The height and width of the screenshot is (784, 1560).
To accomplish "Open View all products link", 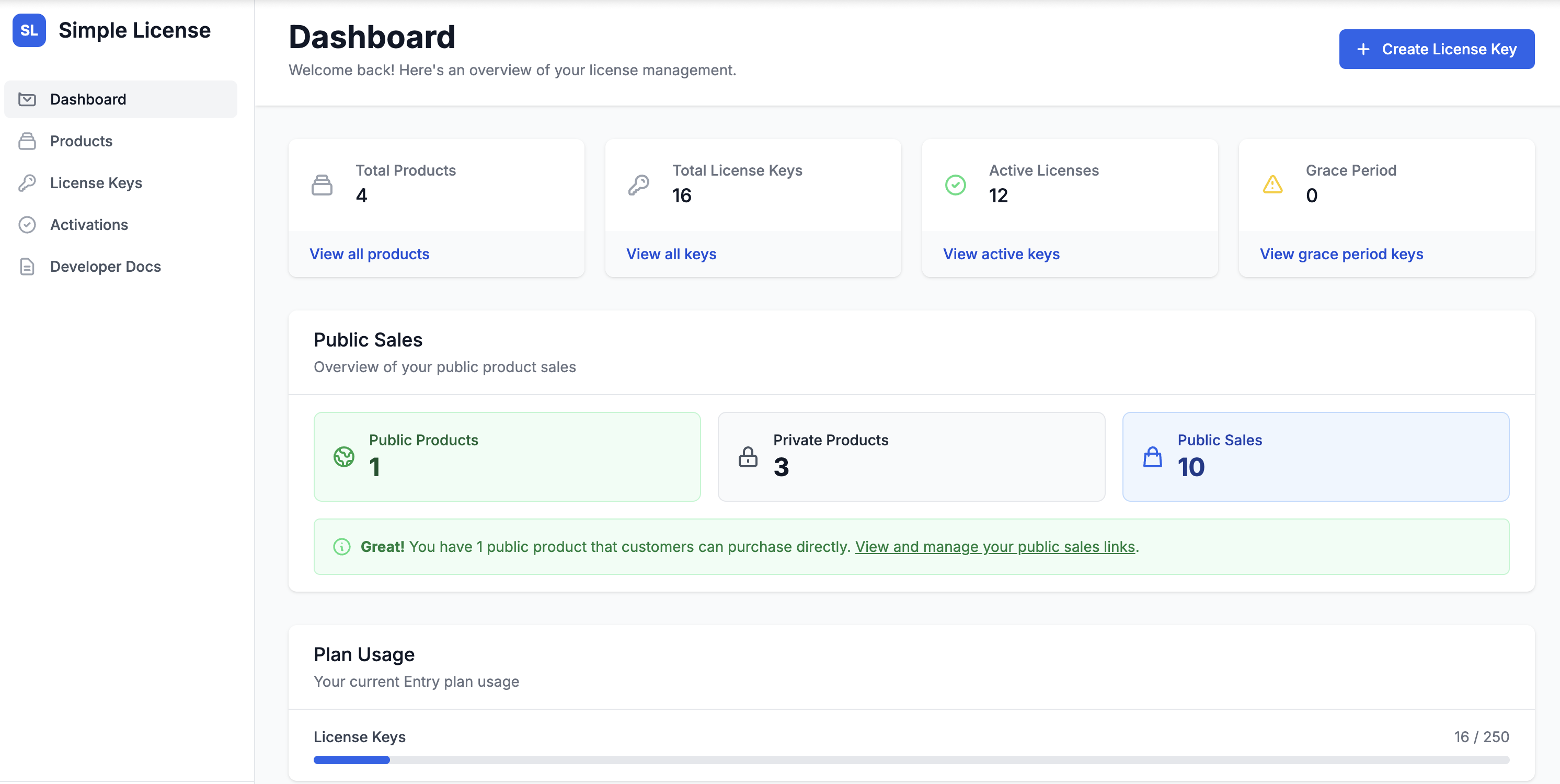I will coord(369,253).
